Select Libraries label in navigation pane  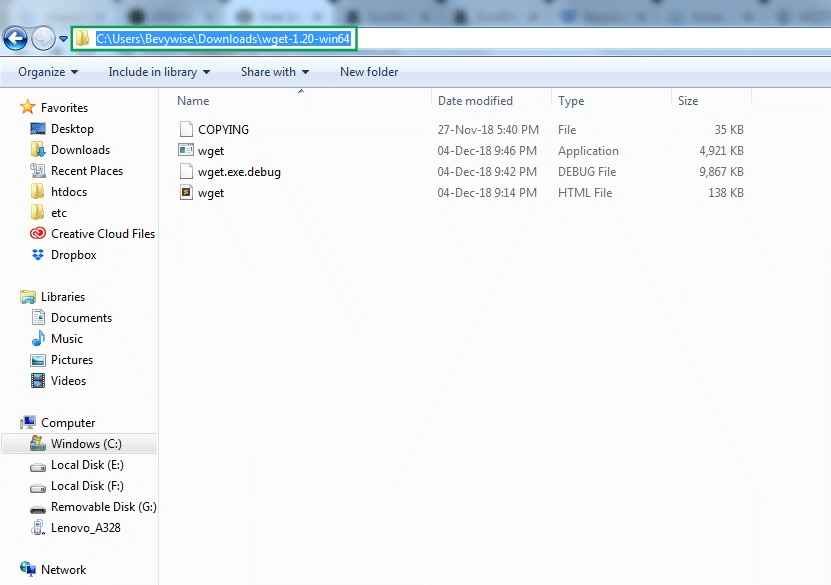pyautogui.click(x=63, y=297)
